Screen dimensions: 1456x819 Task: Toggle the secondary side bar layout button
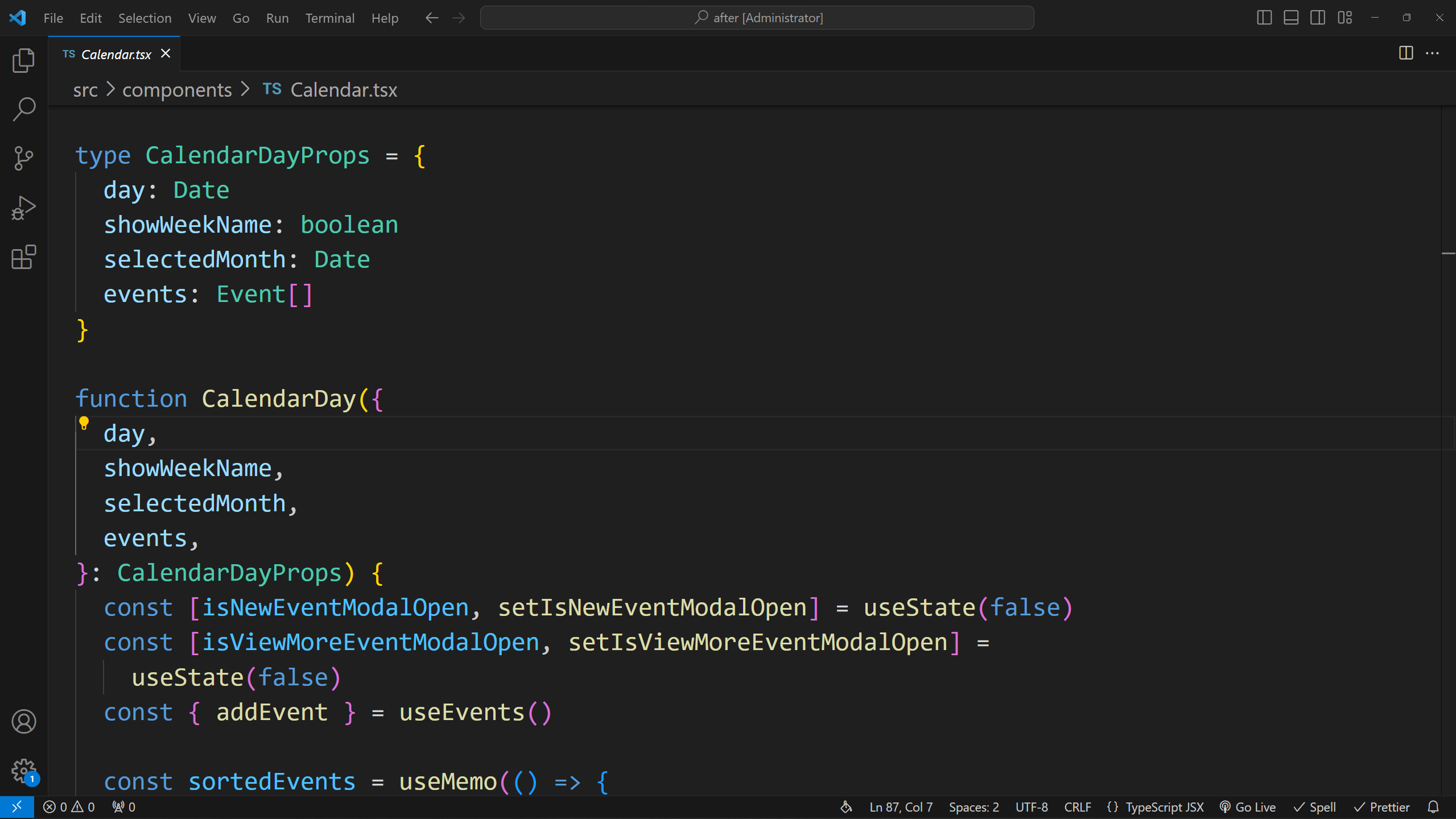(x=1317, y=18)
